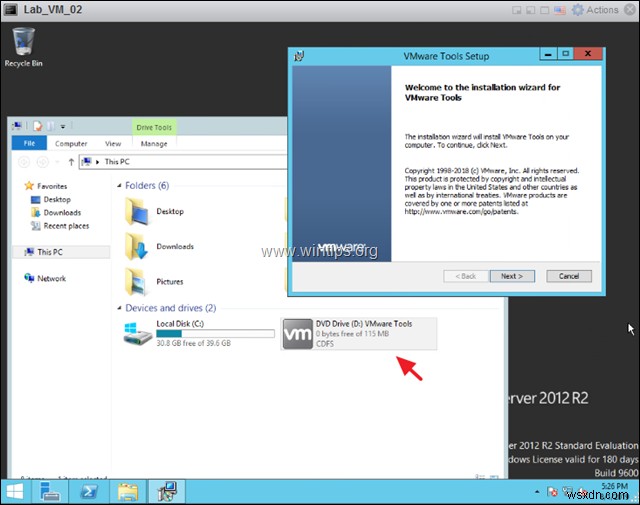The width and height of the screenshot is (640, 505).
Task: Expand the address bar This PC chevron
Action: 98,162
